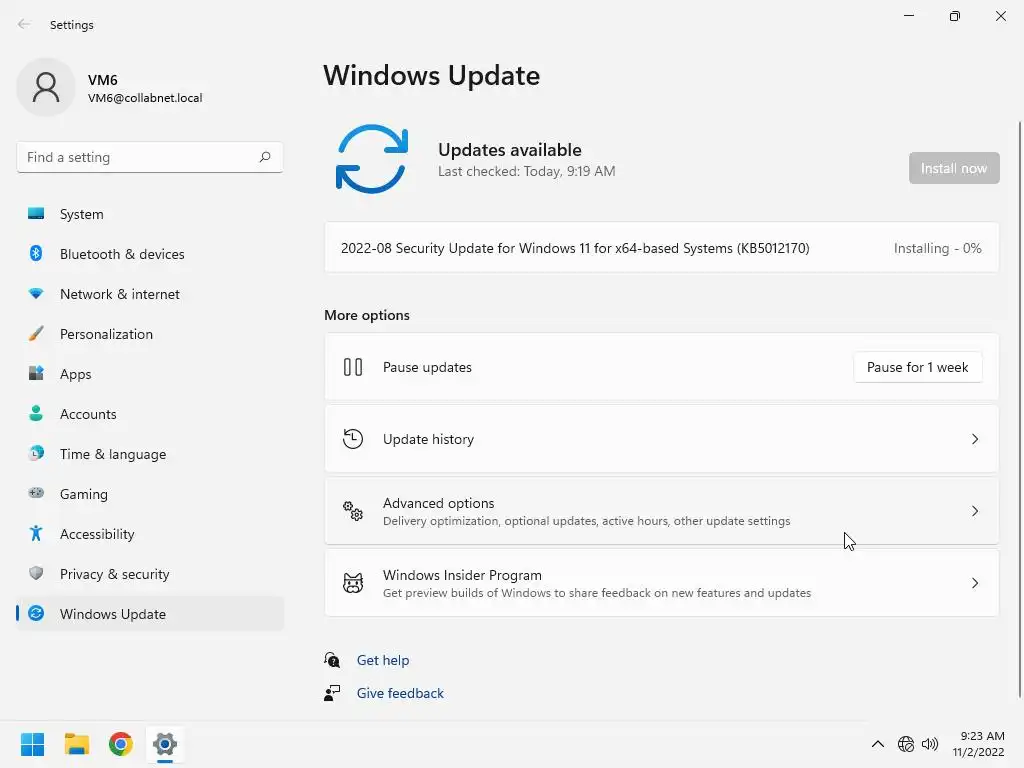
Task: Expand Update history chevron
Action: tap(974, 439)
